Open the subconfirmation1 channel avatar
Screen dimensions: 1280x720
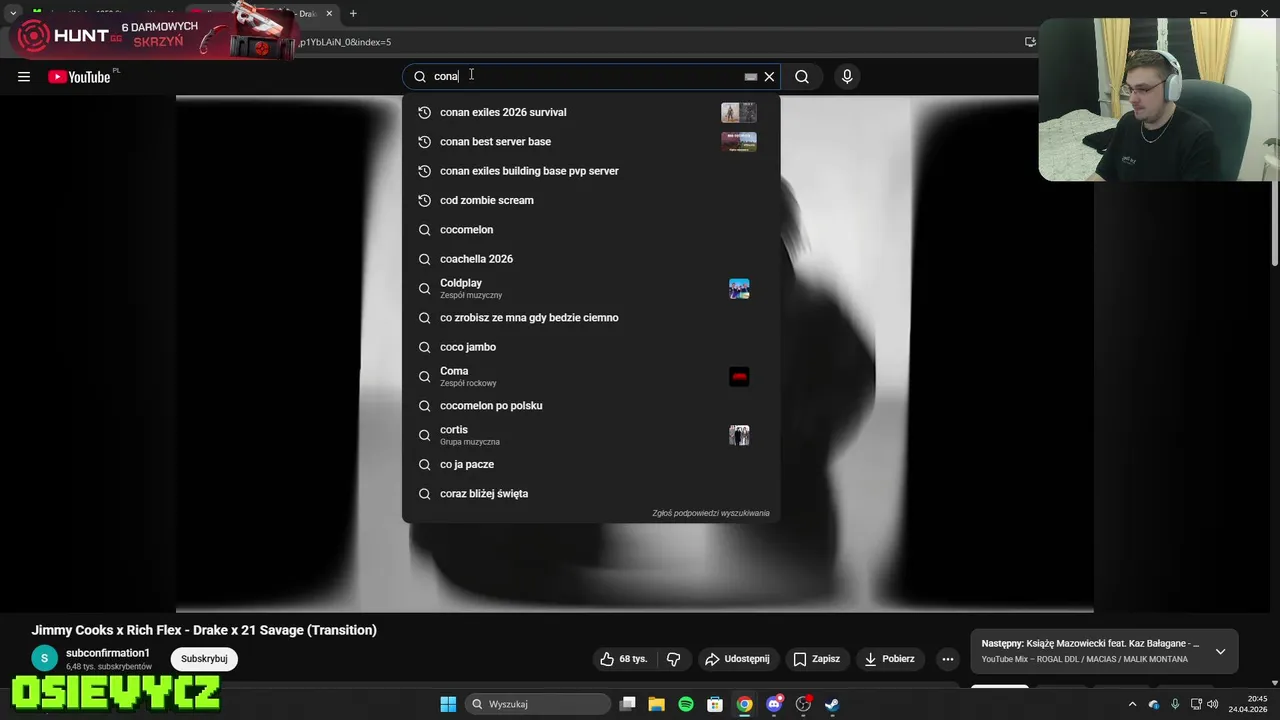pyautogui.click(x=45, y=659)
